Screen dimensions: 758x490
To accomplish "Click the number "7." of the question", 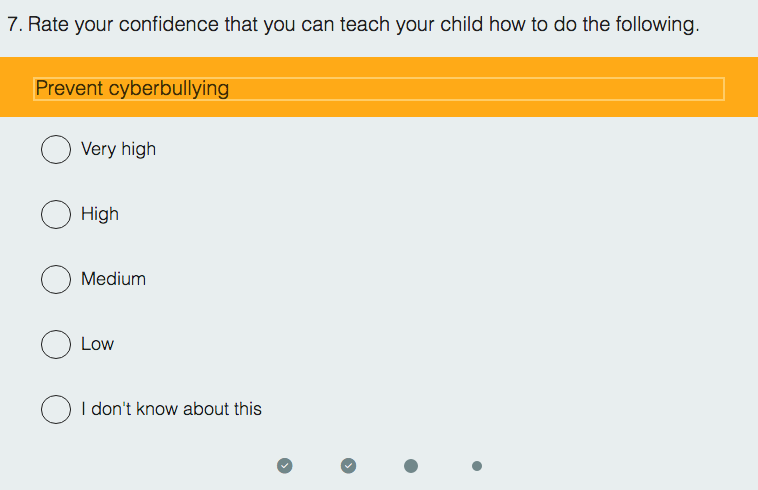I will (x=14, y=25).
